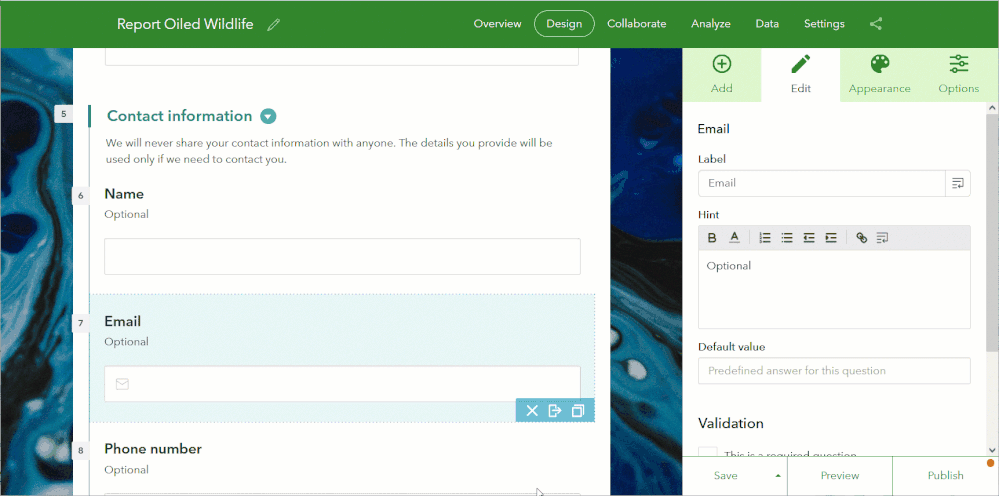The width and height of the screenshot is (999, 496).
Task: Click the Email answer field
Action: click(x=342, y=384)
